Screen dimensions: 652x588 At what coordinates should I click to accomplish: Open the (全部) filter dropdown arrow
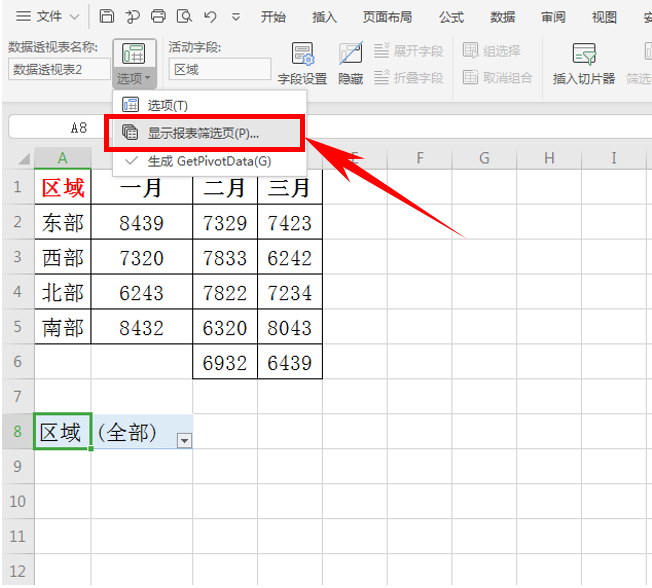point(184,440)
